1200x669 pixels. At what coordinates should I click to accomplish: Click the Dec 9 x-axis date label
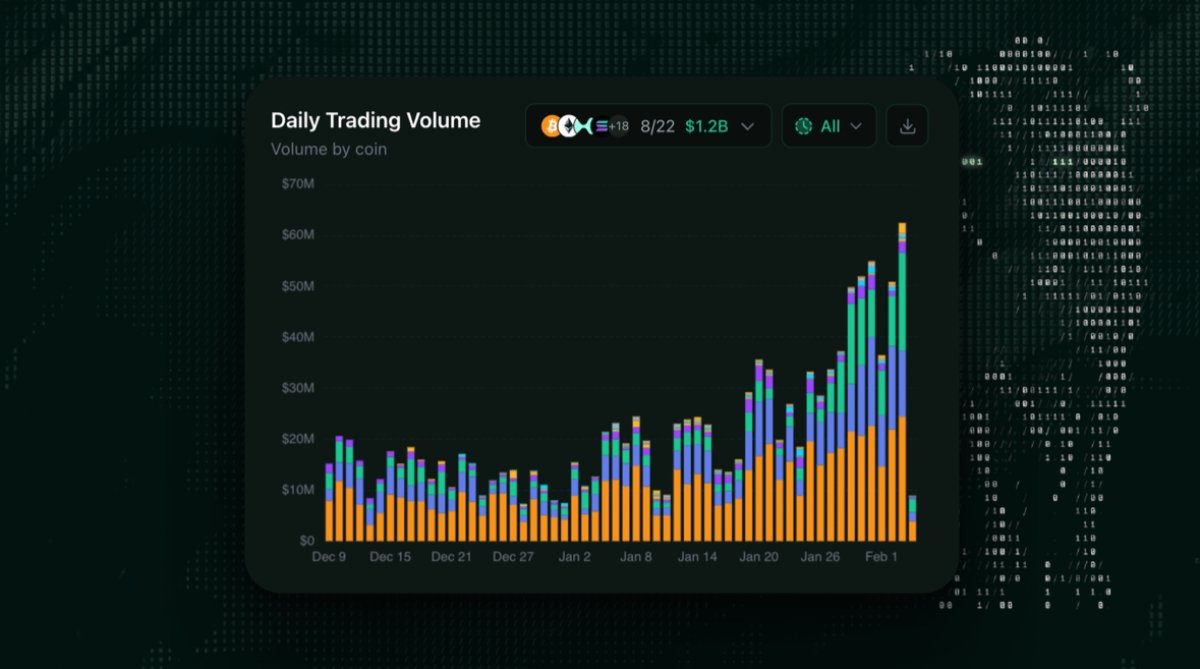(x=329, y=557)
